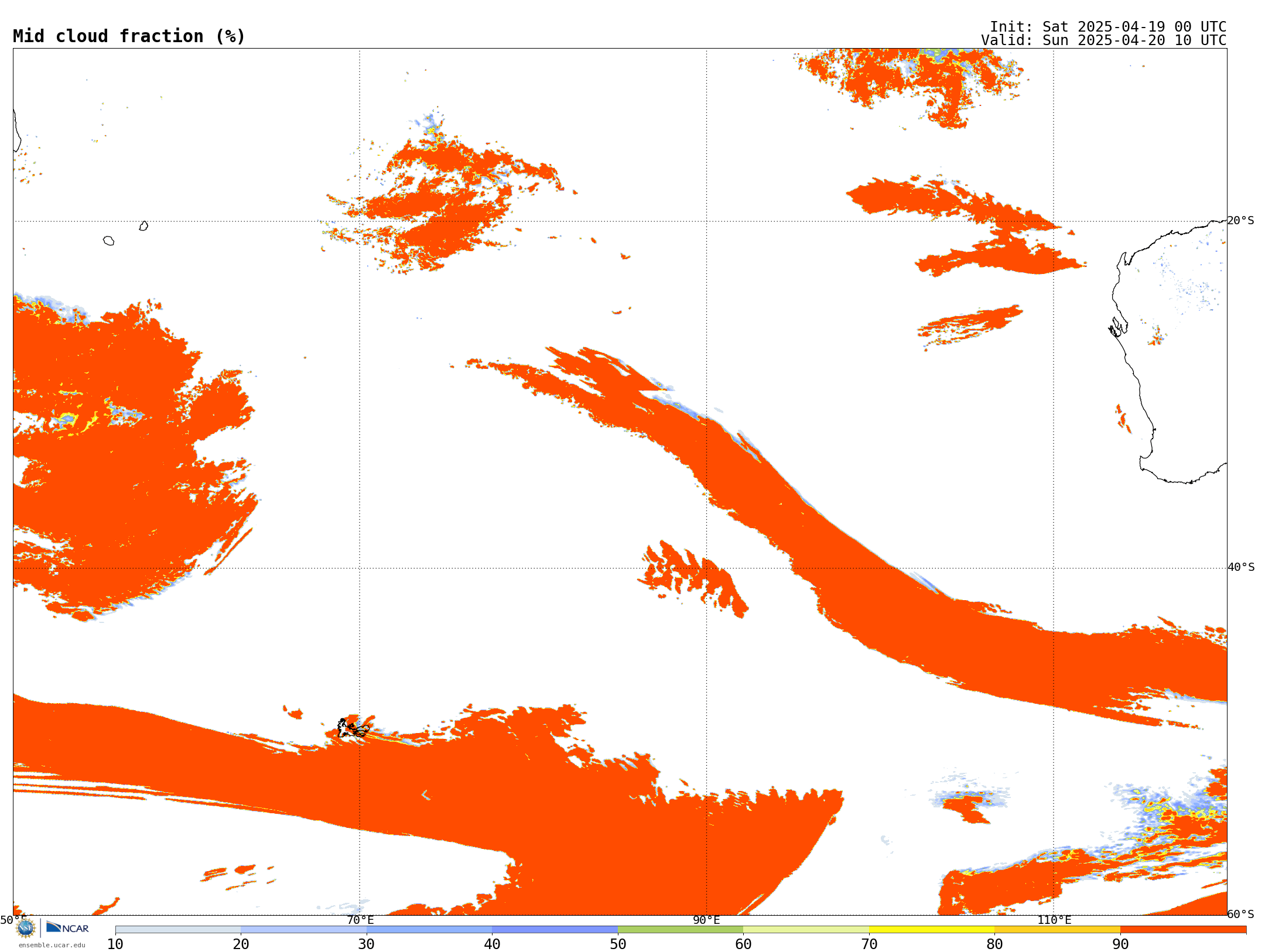Click the colorbar tick label 80

pos(994,944)
